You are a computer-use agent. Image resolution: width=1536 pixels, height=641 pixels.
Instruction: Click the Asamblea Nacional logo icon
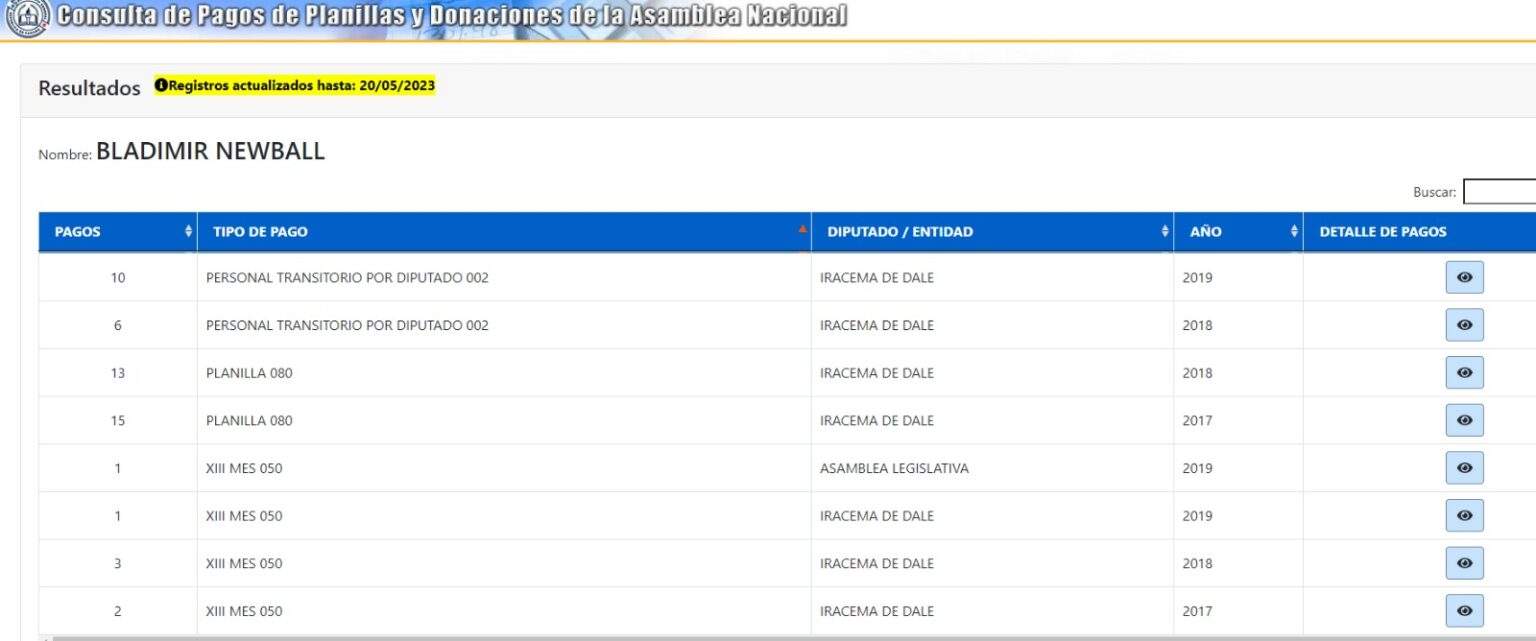click(x=26, y=17)
